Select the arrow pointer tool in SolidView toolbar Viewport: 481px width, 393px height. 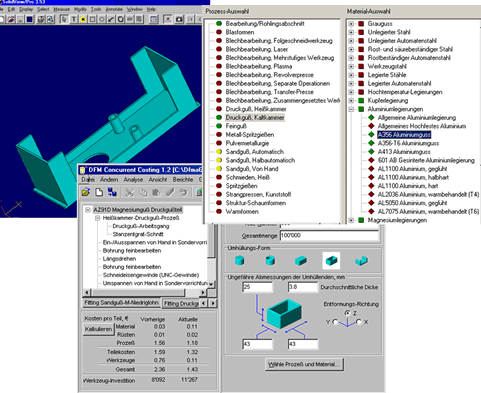[64, 19]
